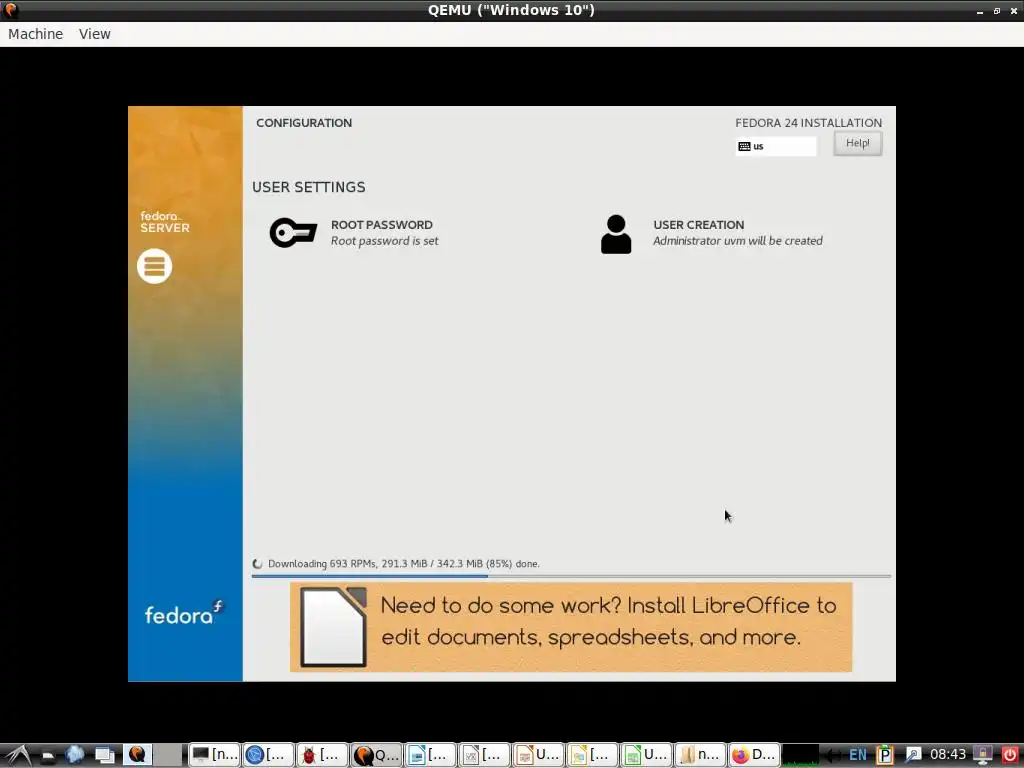1024x768 pixels.
Task: Click the key-shaped tray icon
Action: pyautogui.click(x=912, y=755)
